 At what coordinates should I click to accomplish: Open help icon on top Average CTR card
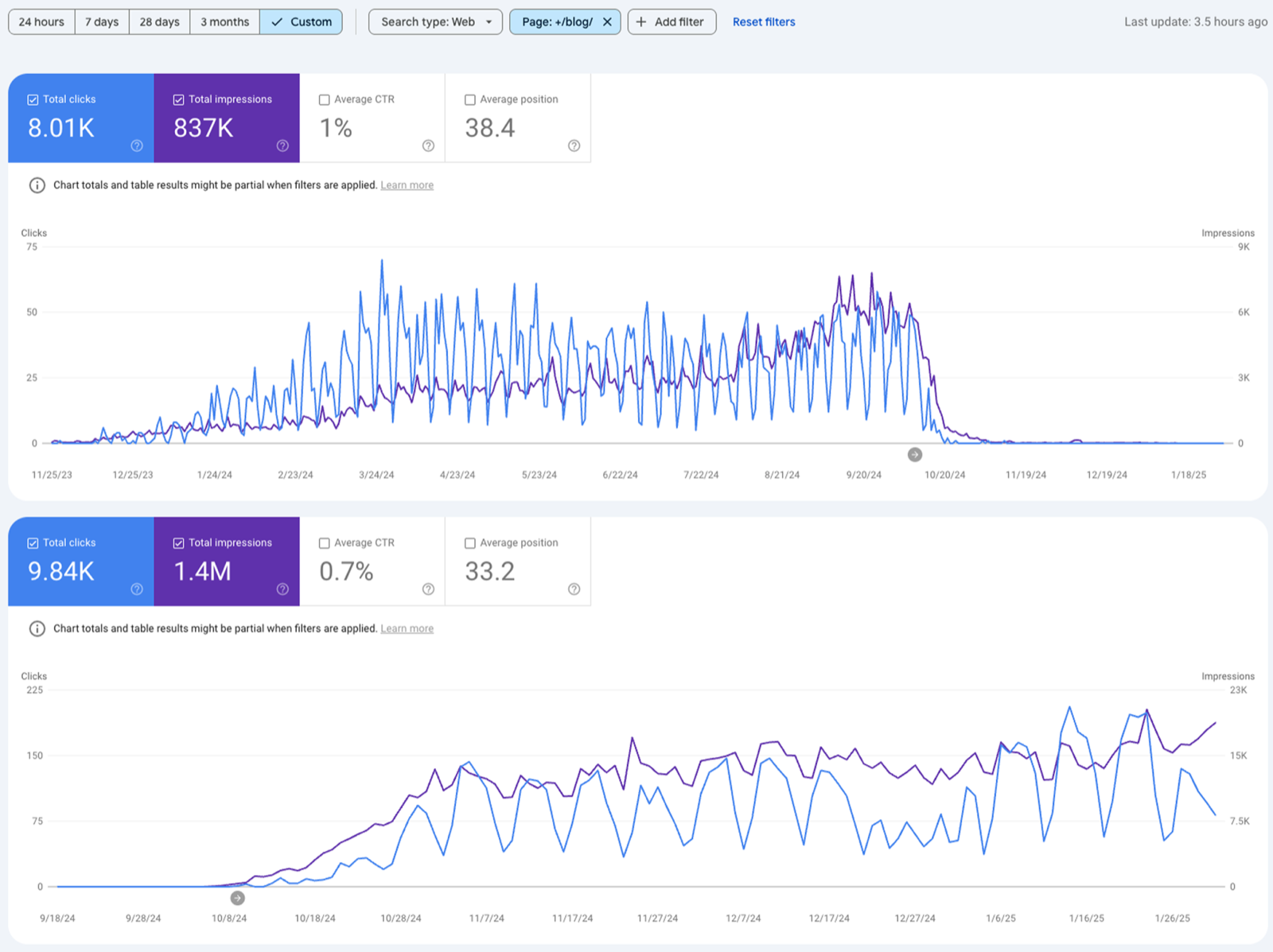click(x=428, y=146)
